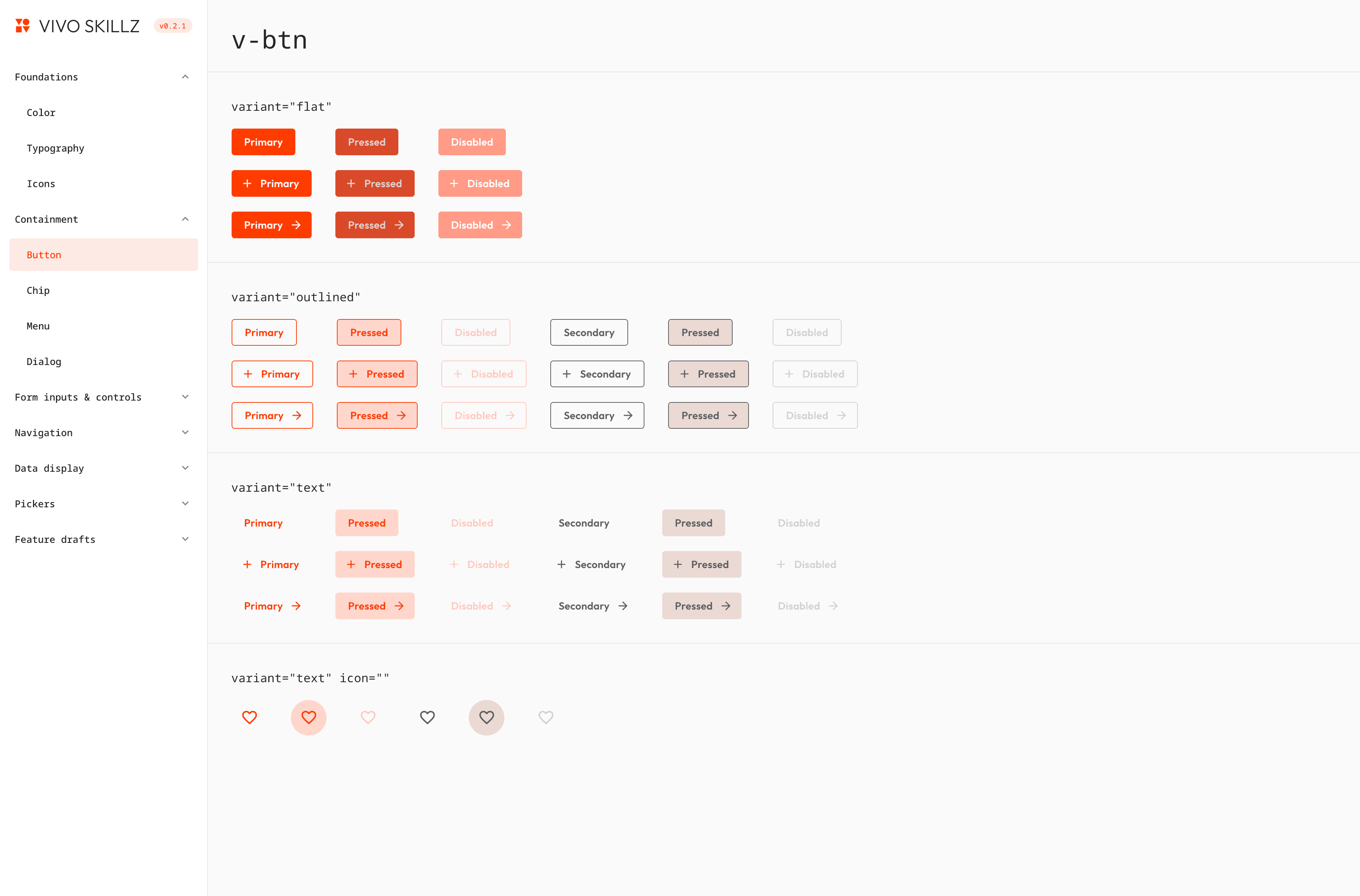Click outlined Secondary button with plus icon
This screenshot has height=896, width=1360.
[597, 374]
